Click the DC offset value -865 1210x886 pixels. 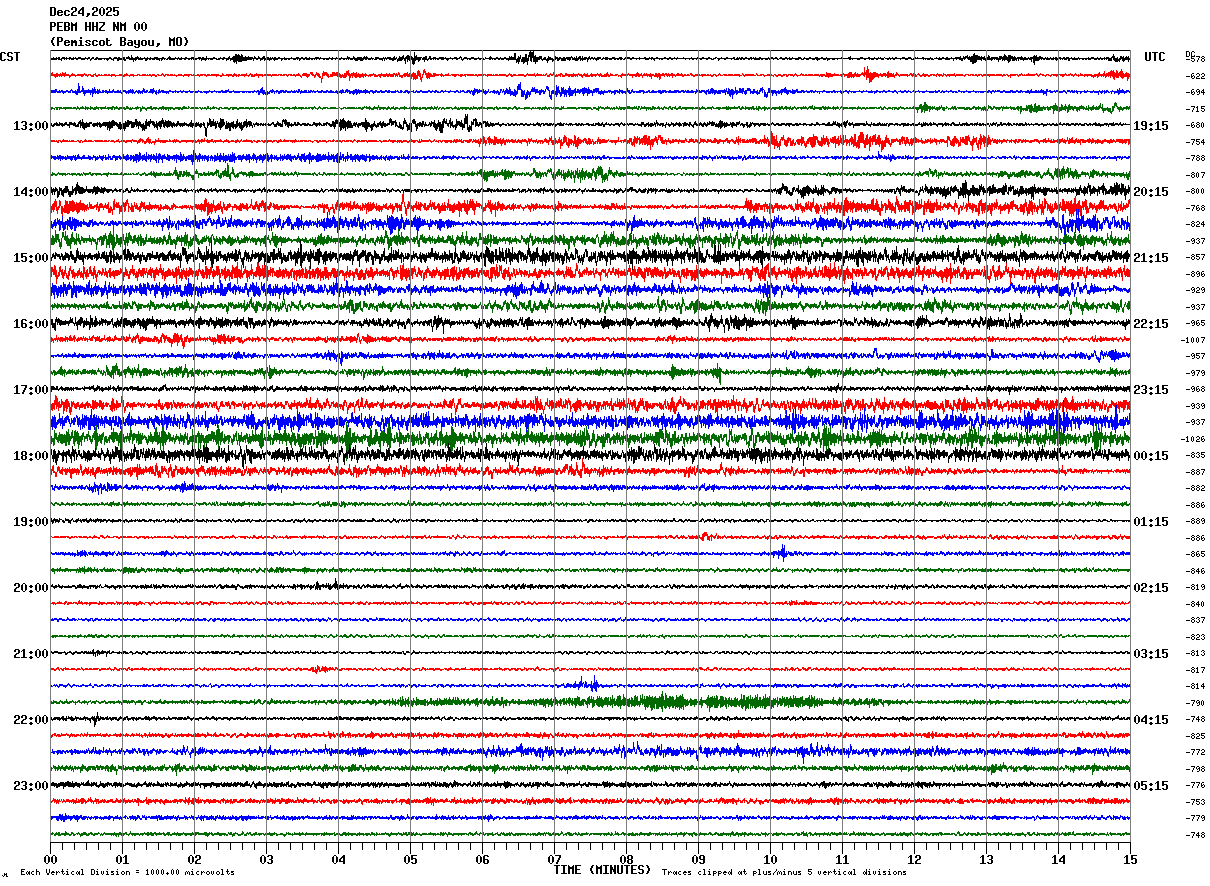tap(1195, 555)
